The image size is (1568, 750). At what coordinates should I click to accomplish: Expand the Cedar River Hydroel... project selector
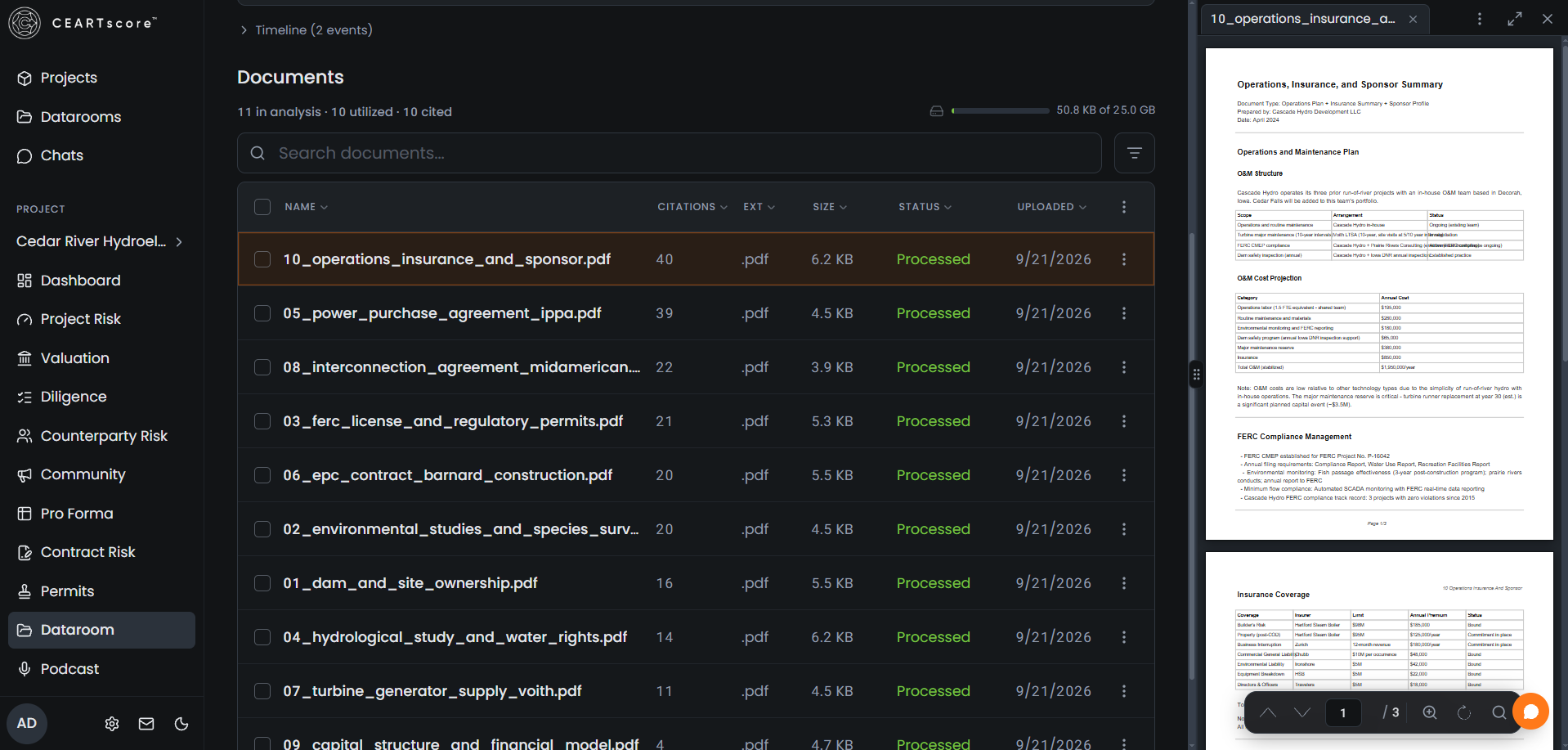point(100,241)
